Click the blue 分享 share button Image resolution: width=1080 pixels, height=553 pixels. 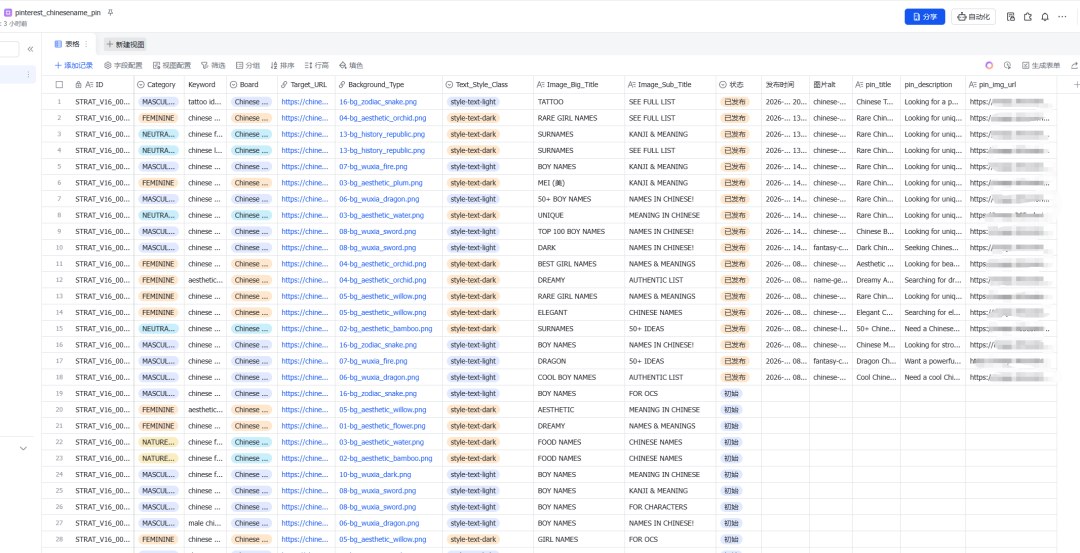click(x=924, y=17)
